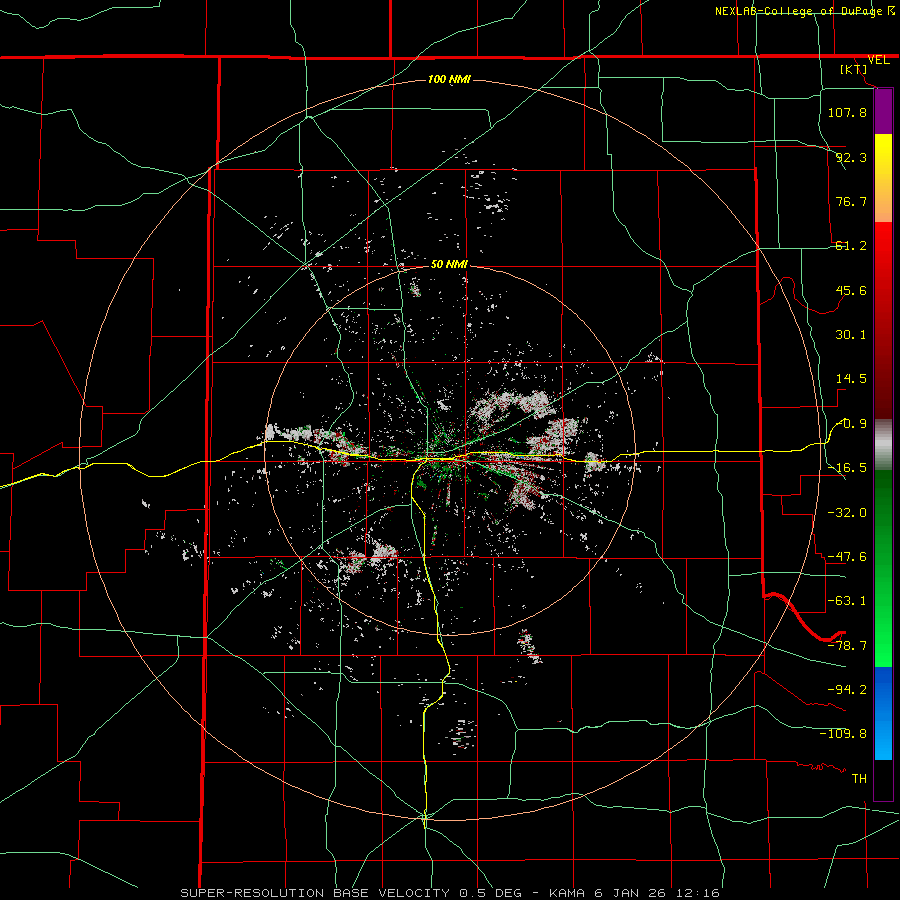The width and height of the screenshot is (900, 900).
Task: Click the 100 NMI range ring label
Action: tap(449, 79)
